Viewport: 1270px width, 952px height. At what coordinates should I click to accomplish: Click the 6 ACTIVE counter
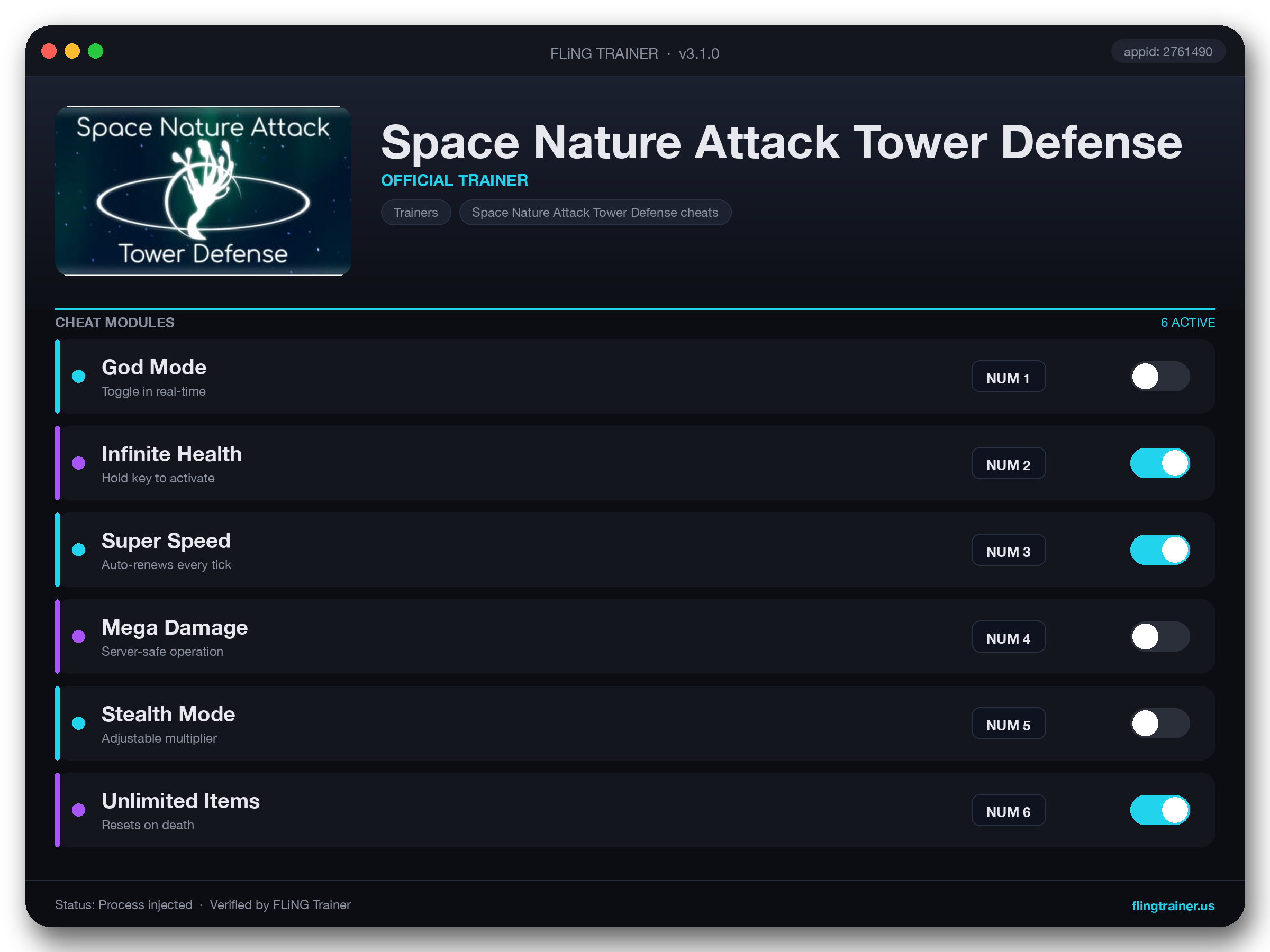click(1187, 323)
